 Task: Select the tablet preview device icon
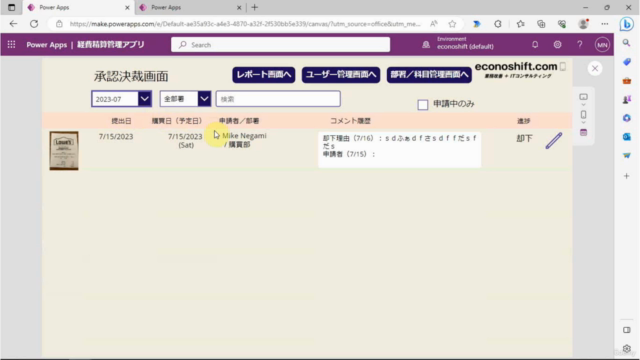point(583,97)
